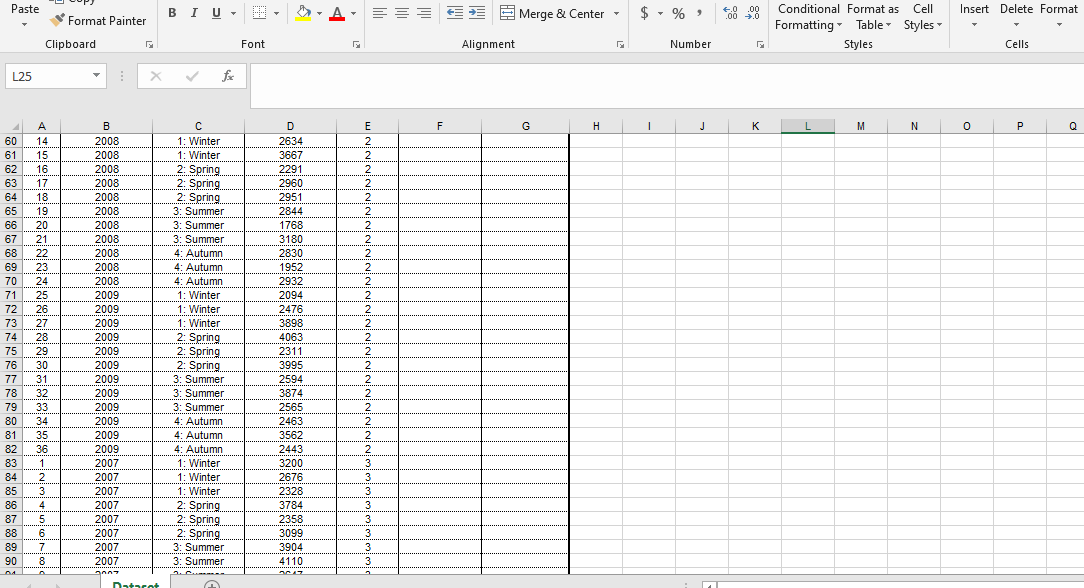Open Insert Function with the fx icon
Screen dimensions: 1084x588
(x=228, y=75)
